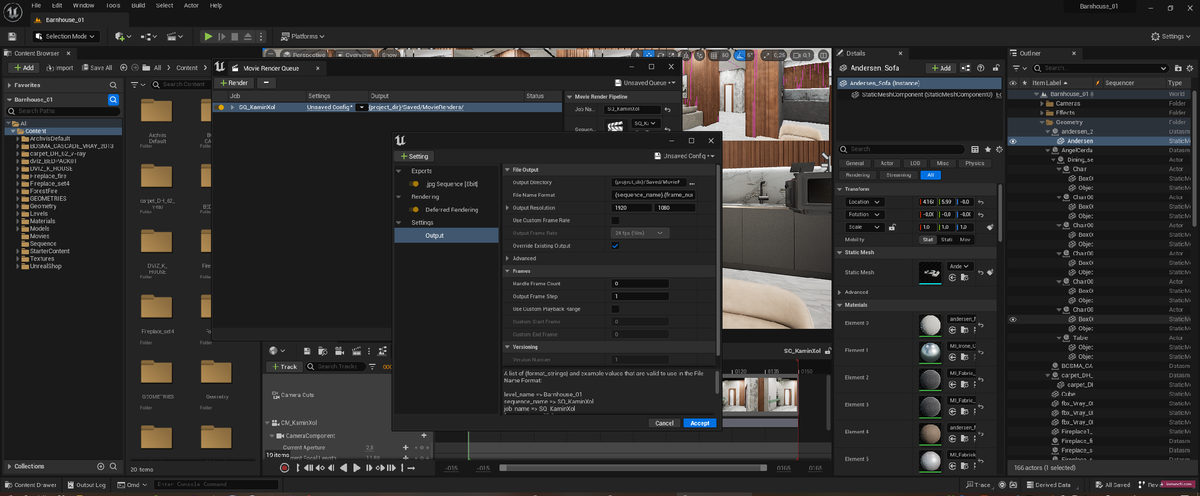Click the Setting add button in config dialog
This screenshot has height=496, width=1200.
coord(415,156)
